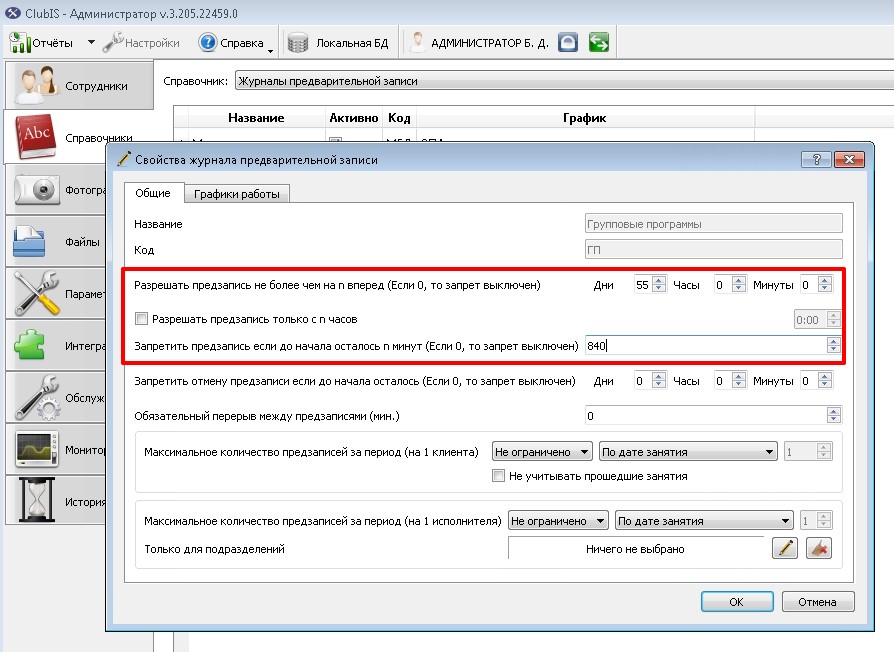Image resolution: width=894 pixels, height=652 pixels.
Task: Adjust the Дни 55 spinner arrows
Action: tap(659, 284)
